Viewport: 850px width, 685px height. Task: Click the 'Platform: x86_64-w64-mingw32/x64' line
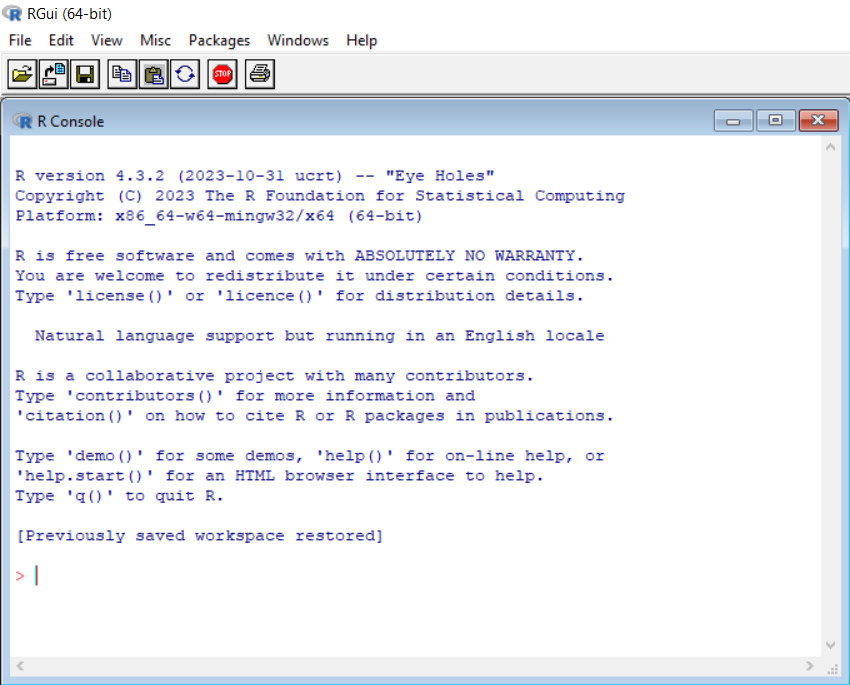[x=218, y=216]
